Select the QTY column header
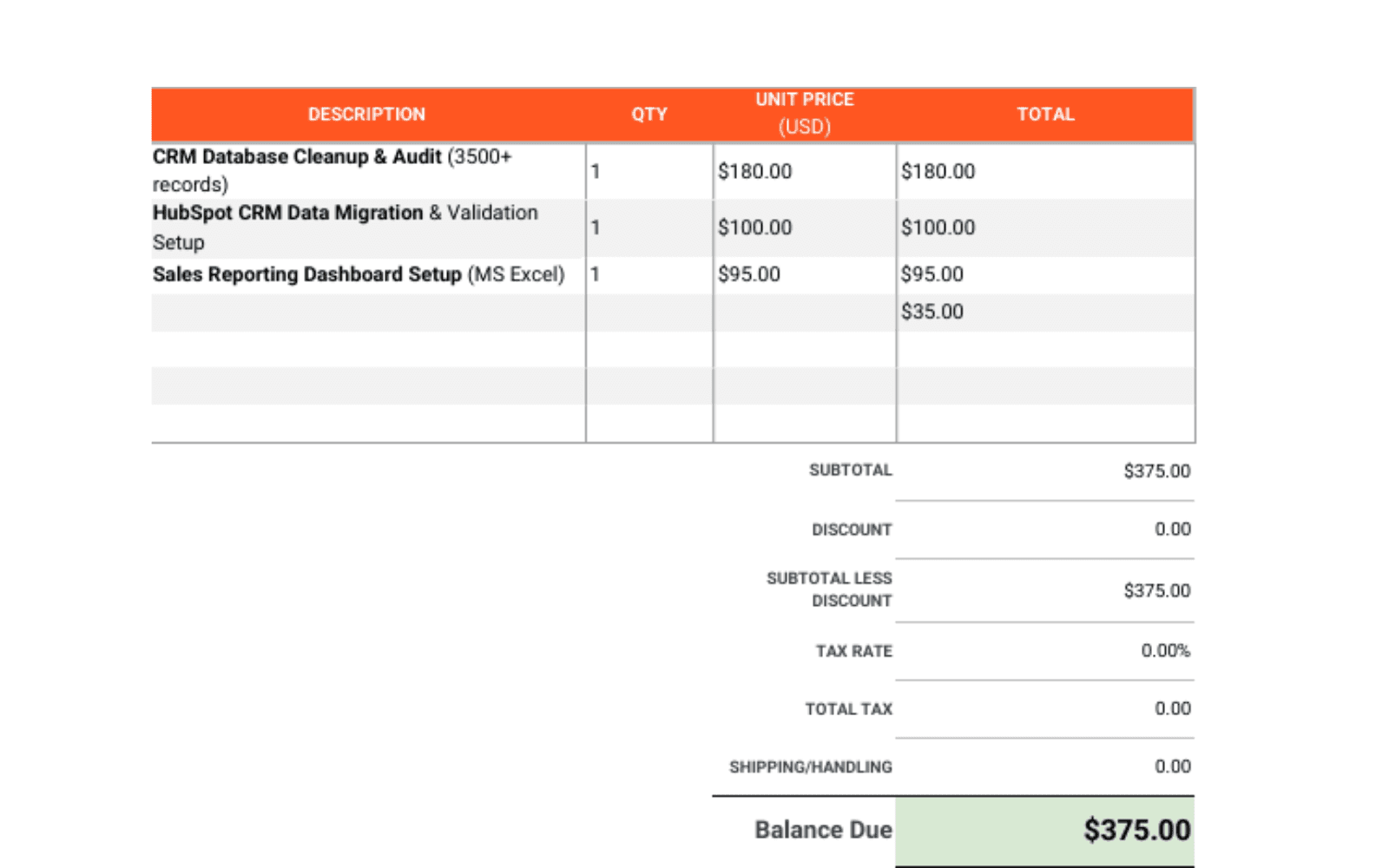 tap(649, 115)
